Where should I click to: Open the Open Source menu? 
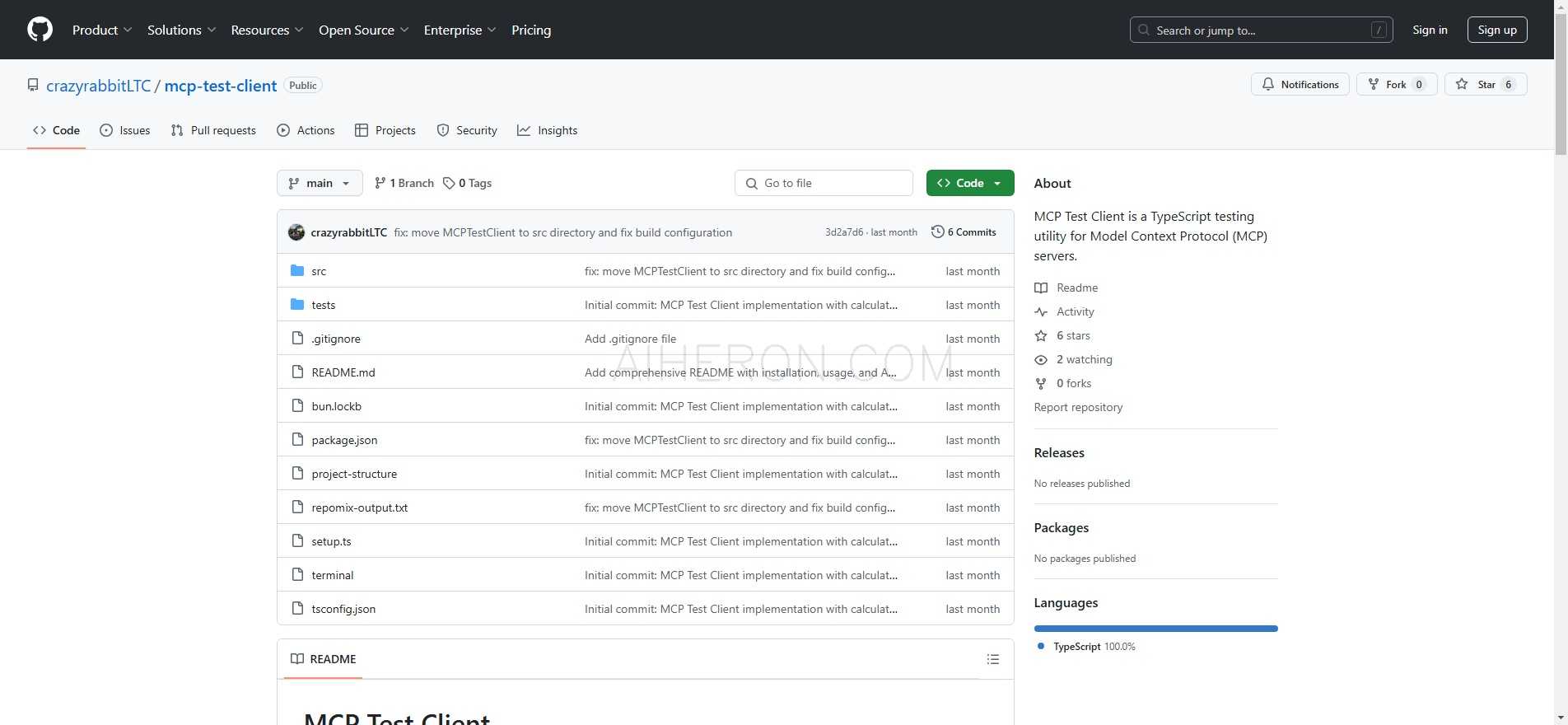coord(364,30)
